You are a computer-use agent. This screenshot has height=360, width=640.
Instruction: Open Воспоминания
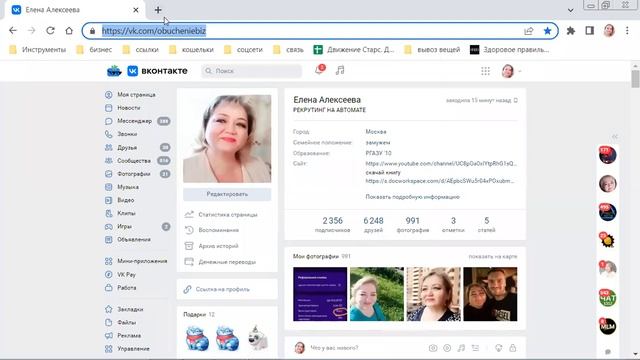218,230
